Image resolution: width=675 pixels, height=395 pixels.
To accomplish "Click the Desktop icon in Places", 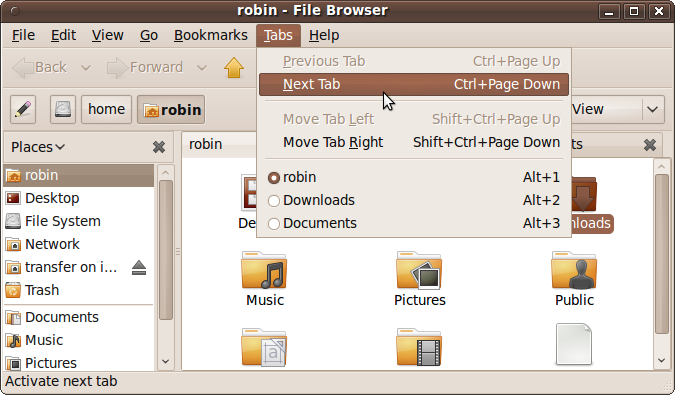I will pos(13,198).
